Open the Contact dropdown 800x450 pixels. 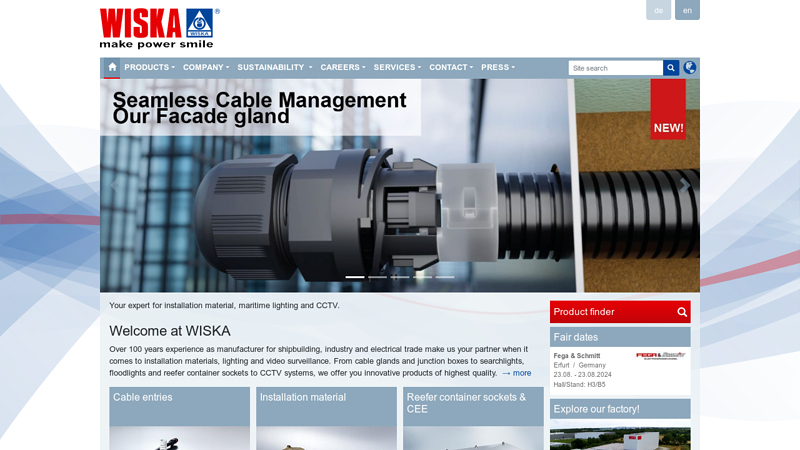coord(451,67)
